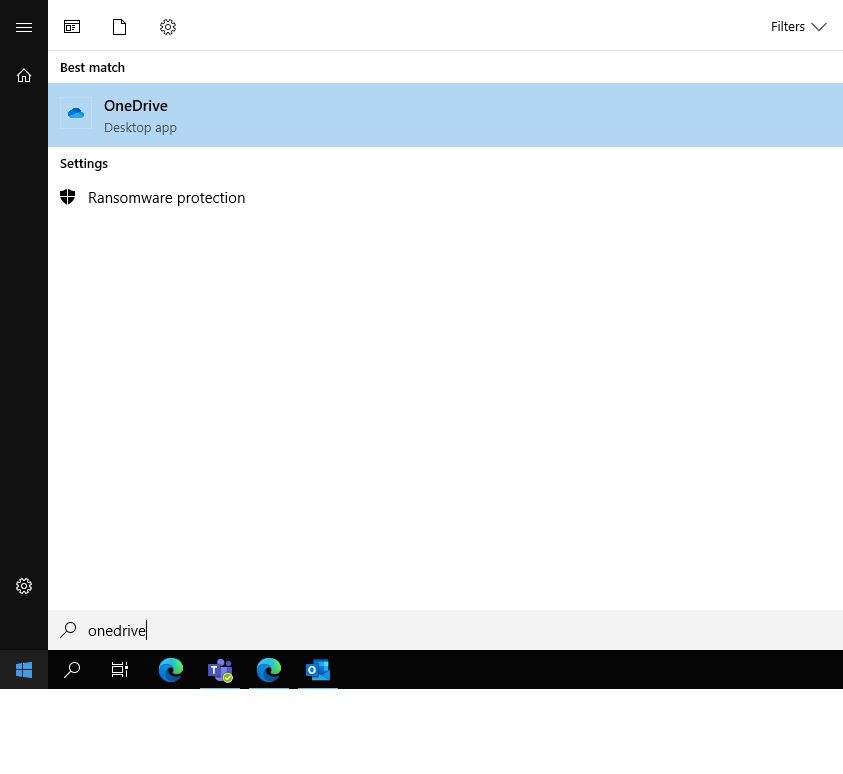Expand the Filters dropdown
The image size is (843, 774).
pyautogui.click(x=798, y=26)
